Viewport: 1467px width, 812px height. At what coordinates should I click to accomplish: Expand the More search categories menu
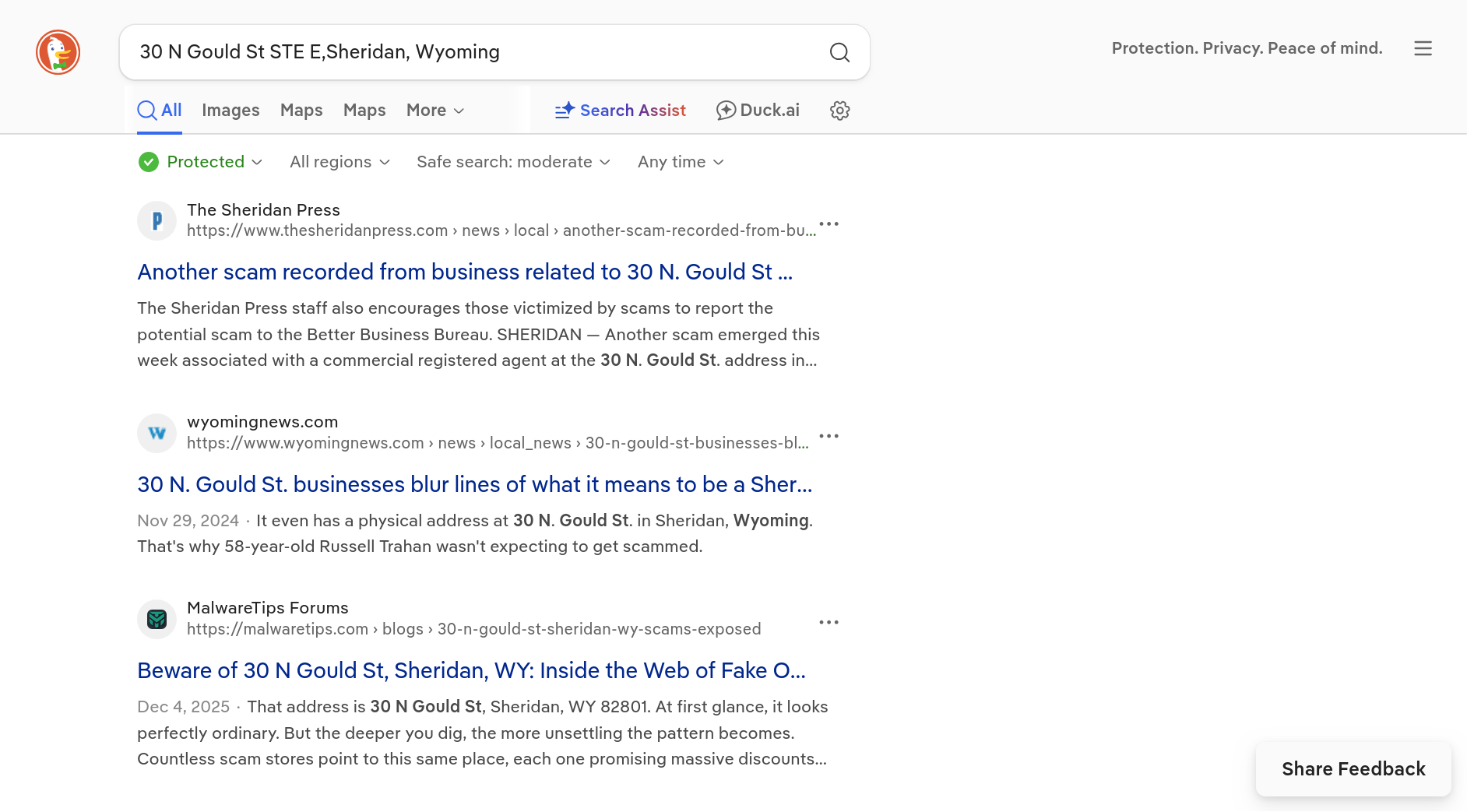click(435, 111)
